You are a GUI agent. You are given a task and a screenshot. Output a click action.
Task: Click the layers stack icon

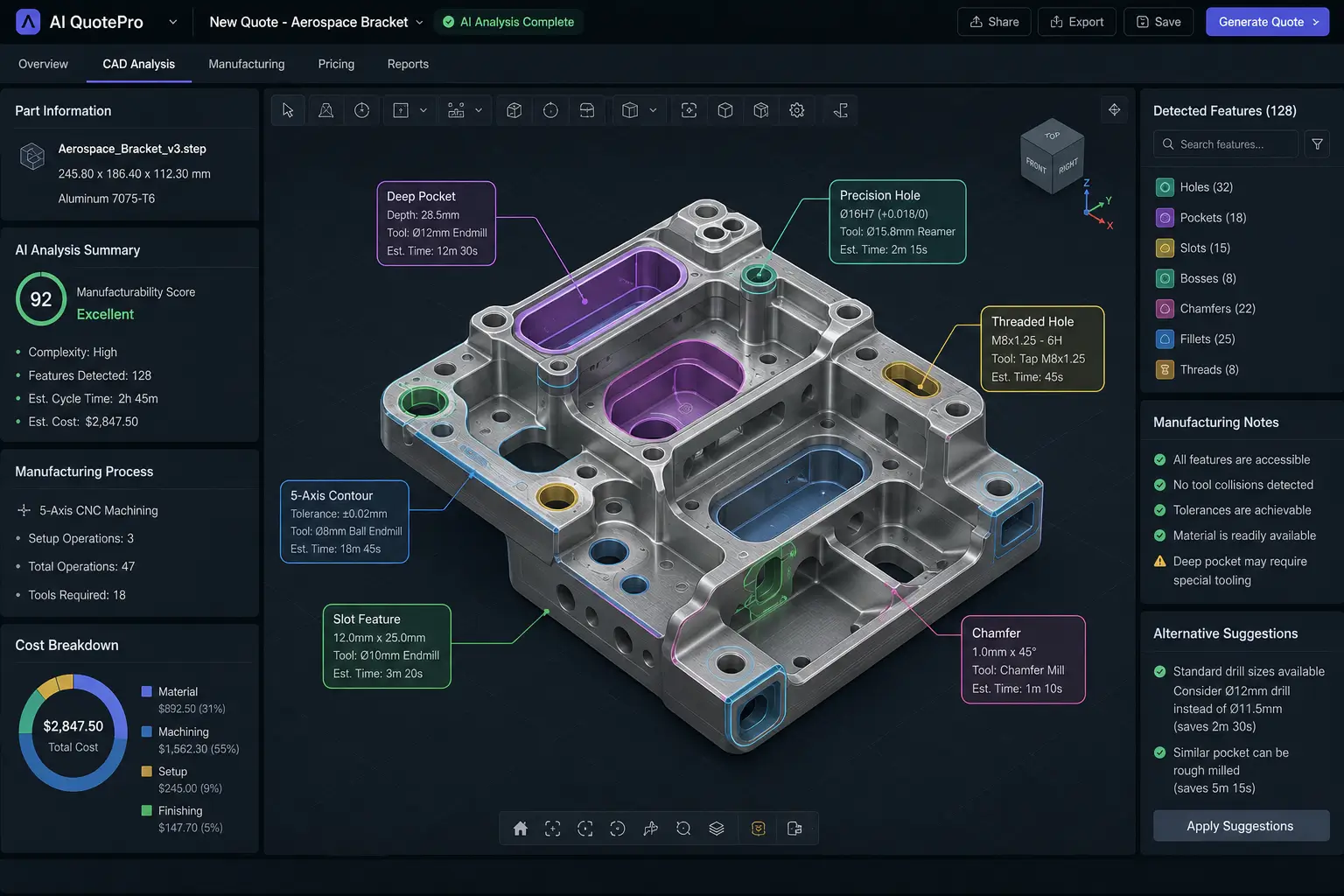[x=717, y=829]
